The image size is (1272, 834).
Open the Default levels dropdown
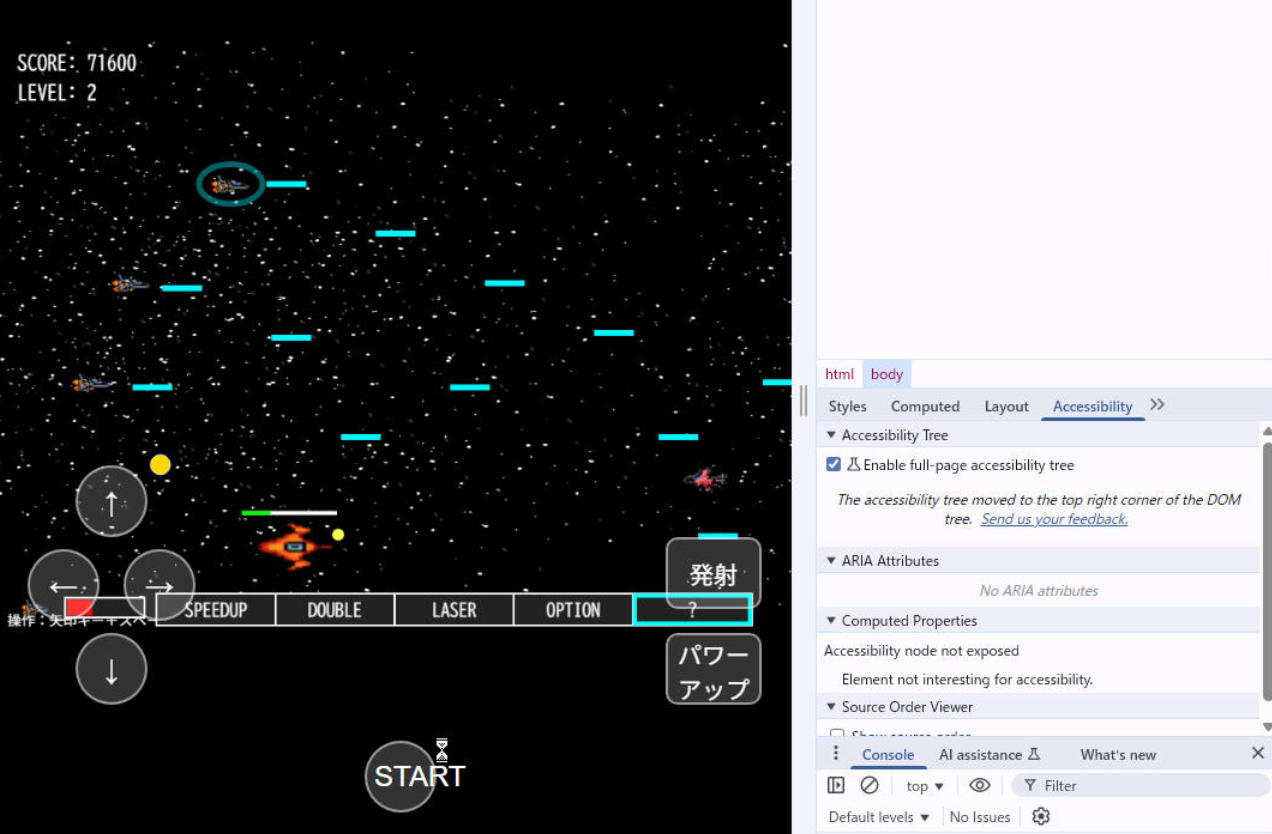879,817
